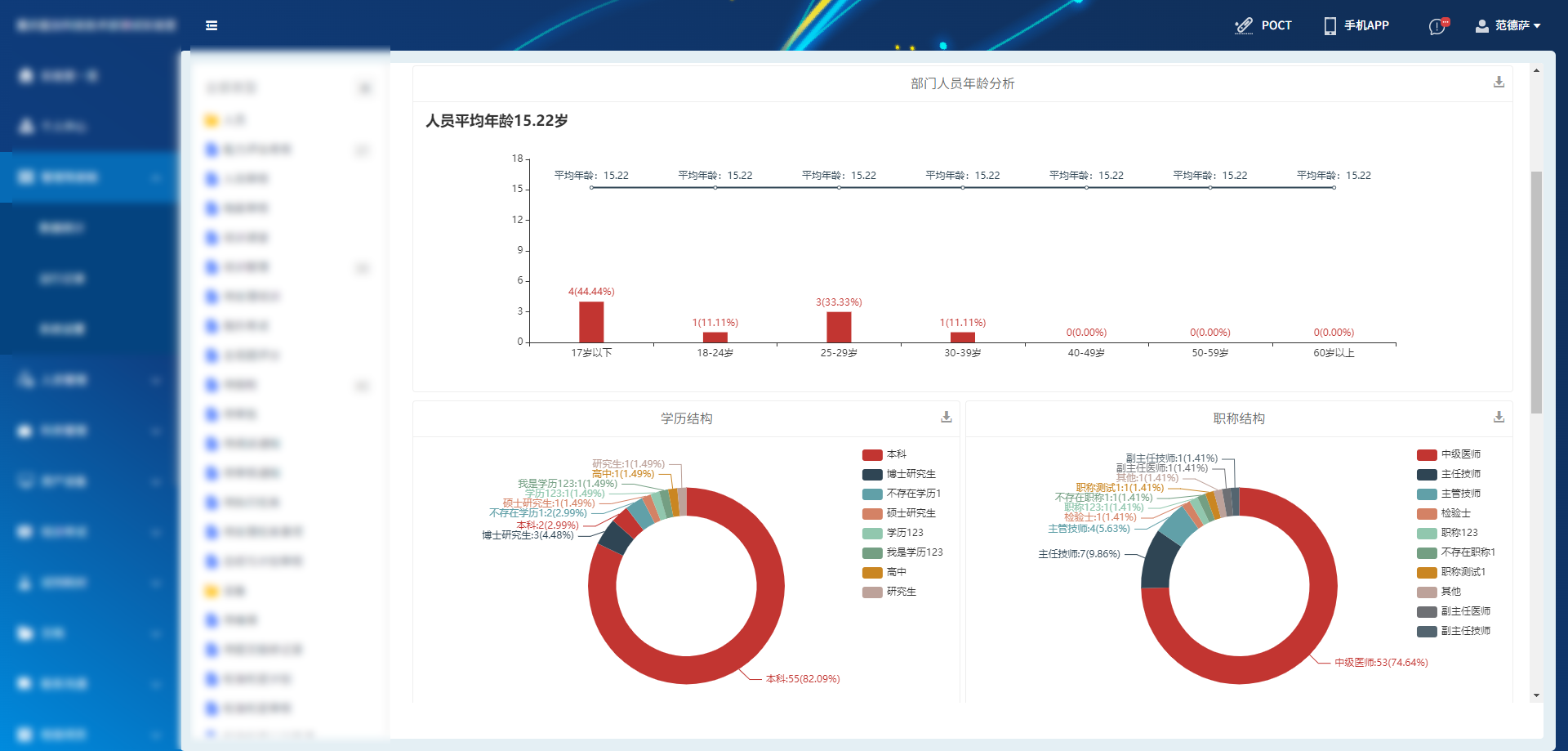Screen dimensions: 1568x751
Task: Open the notification messages icon
Action: click(x=1437, y=26)
